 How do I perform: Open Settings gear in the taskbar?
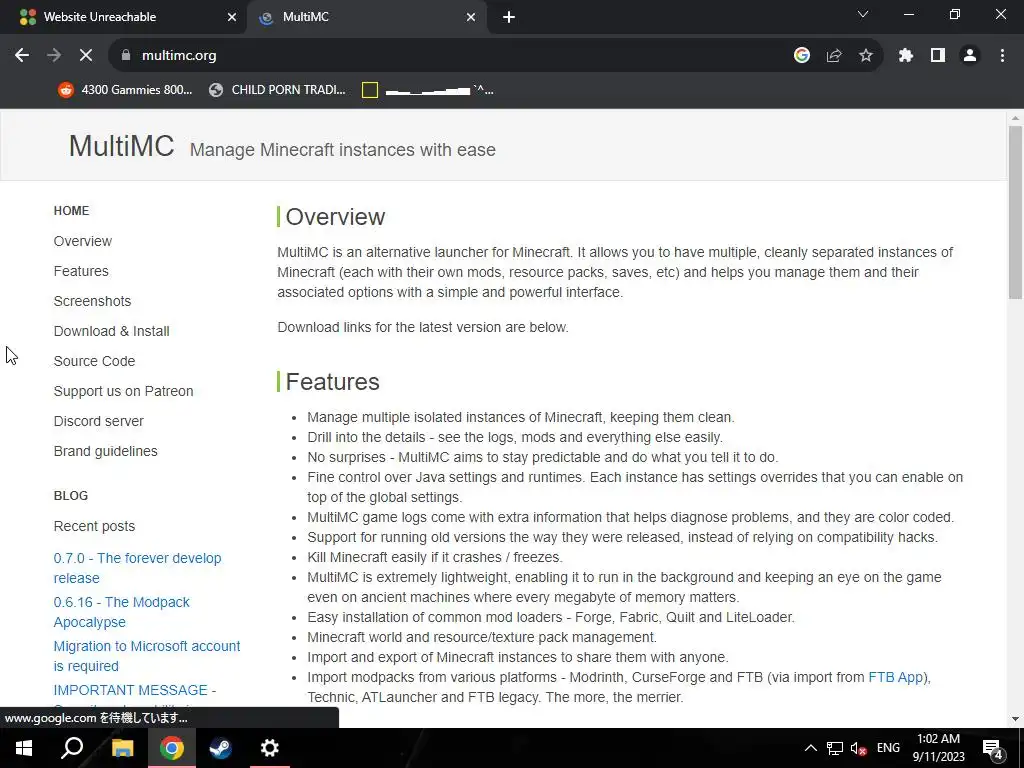click(x=269, y=748)
